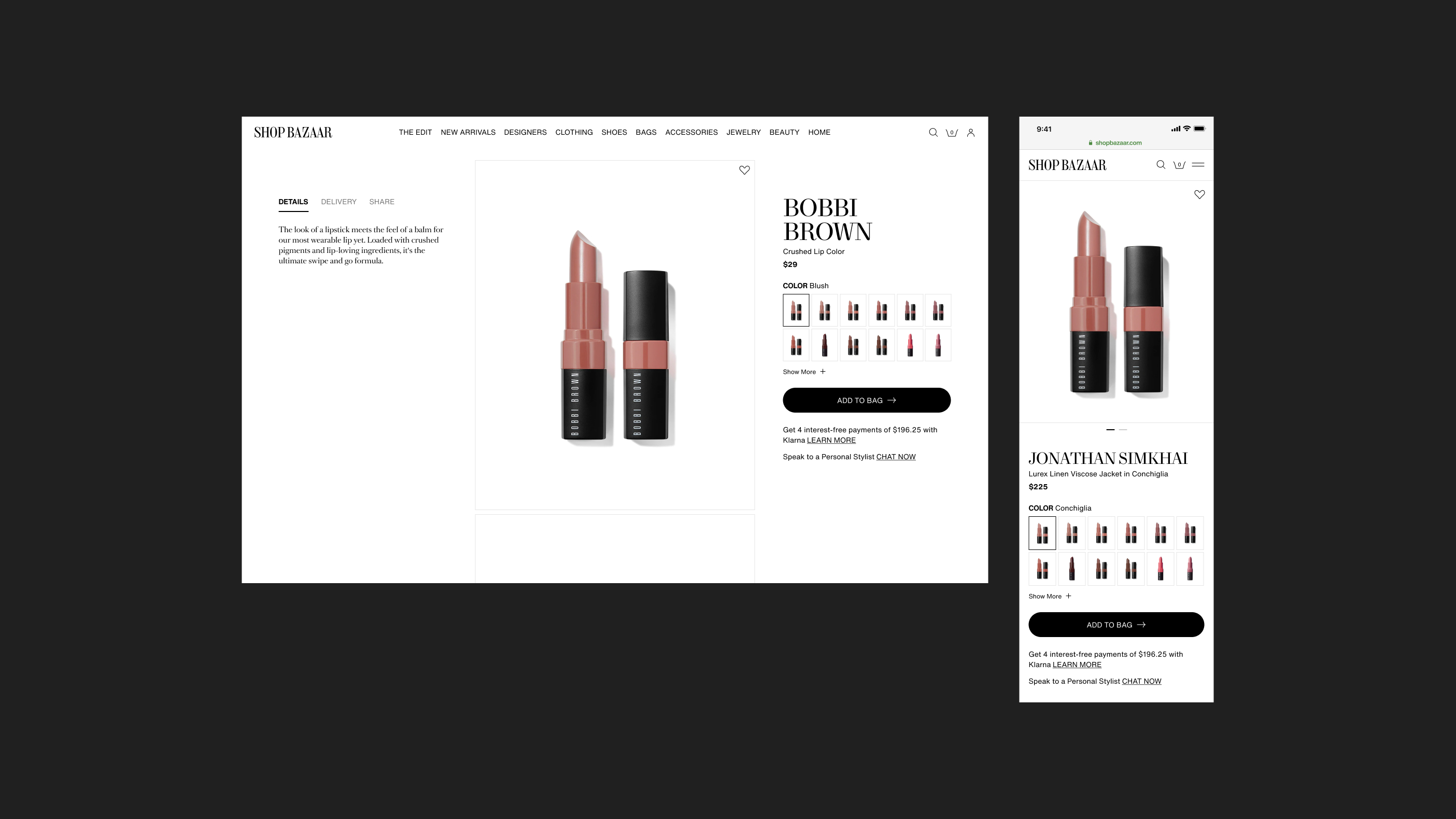
Task: Favorite the product using desktop heart icon
Action: 744,170
